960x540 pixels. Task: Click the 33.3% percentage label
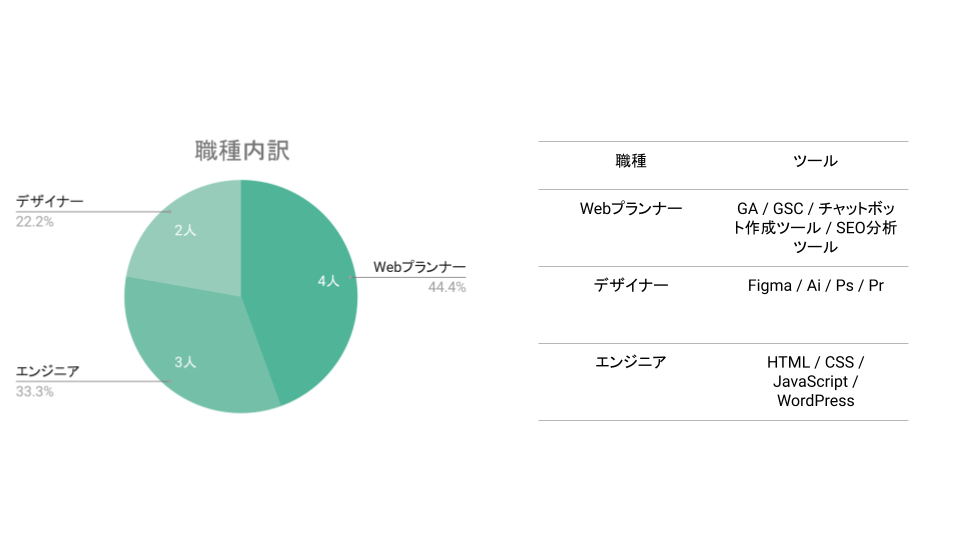(x=35, y=391)
